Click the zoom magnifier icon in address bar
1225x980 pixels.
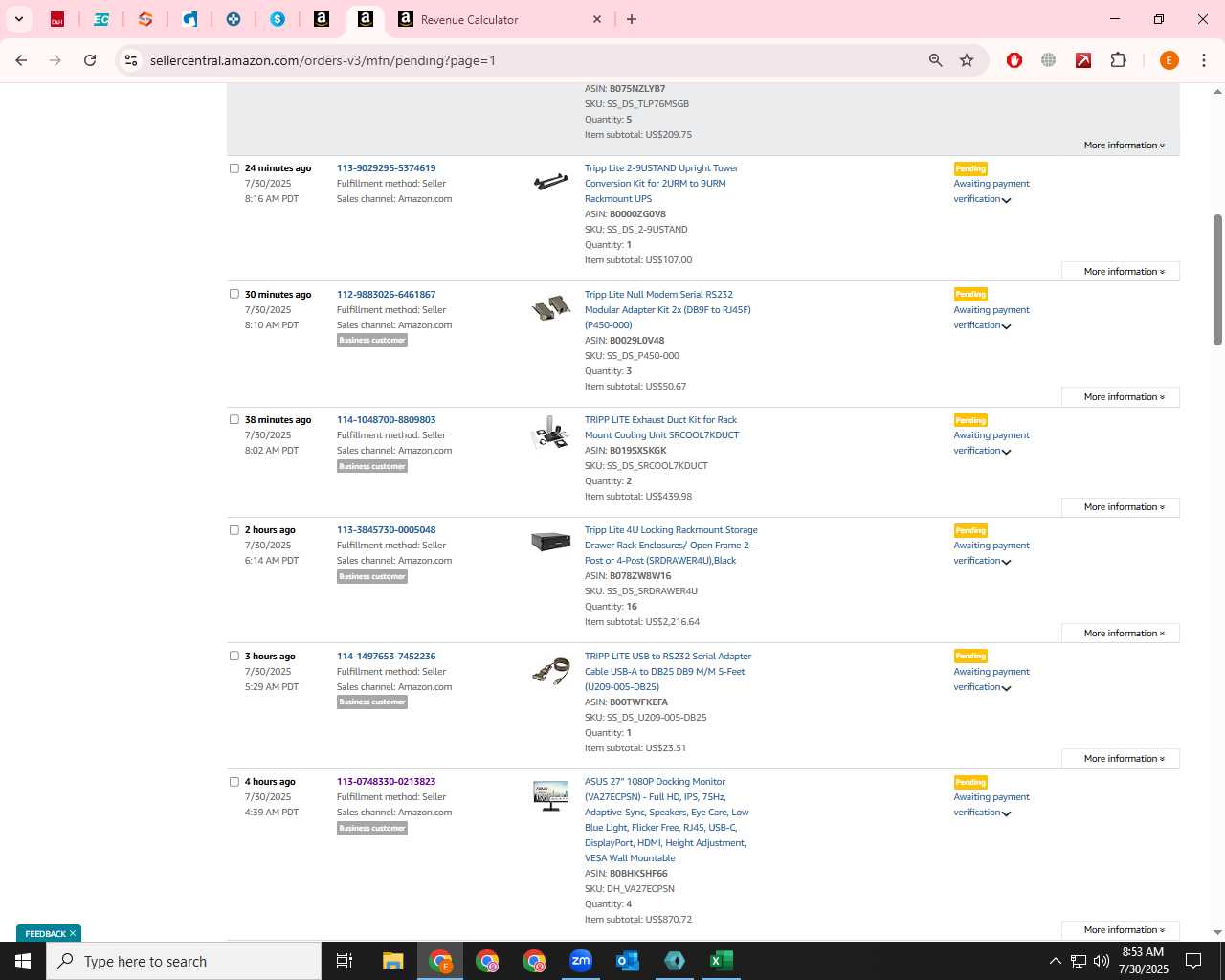(x=936, y=60)
